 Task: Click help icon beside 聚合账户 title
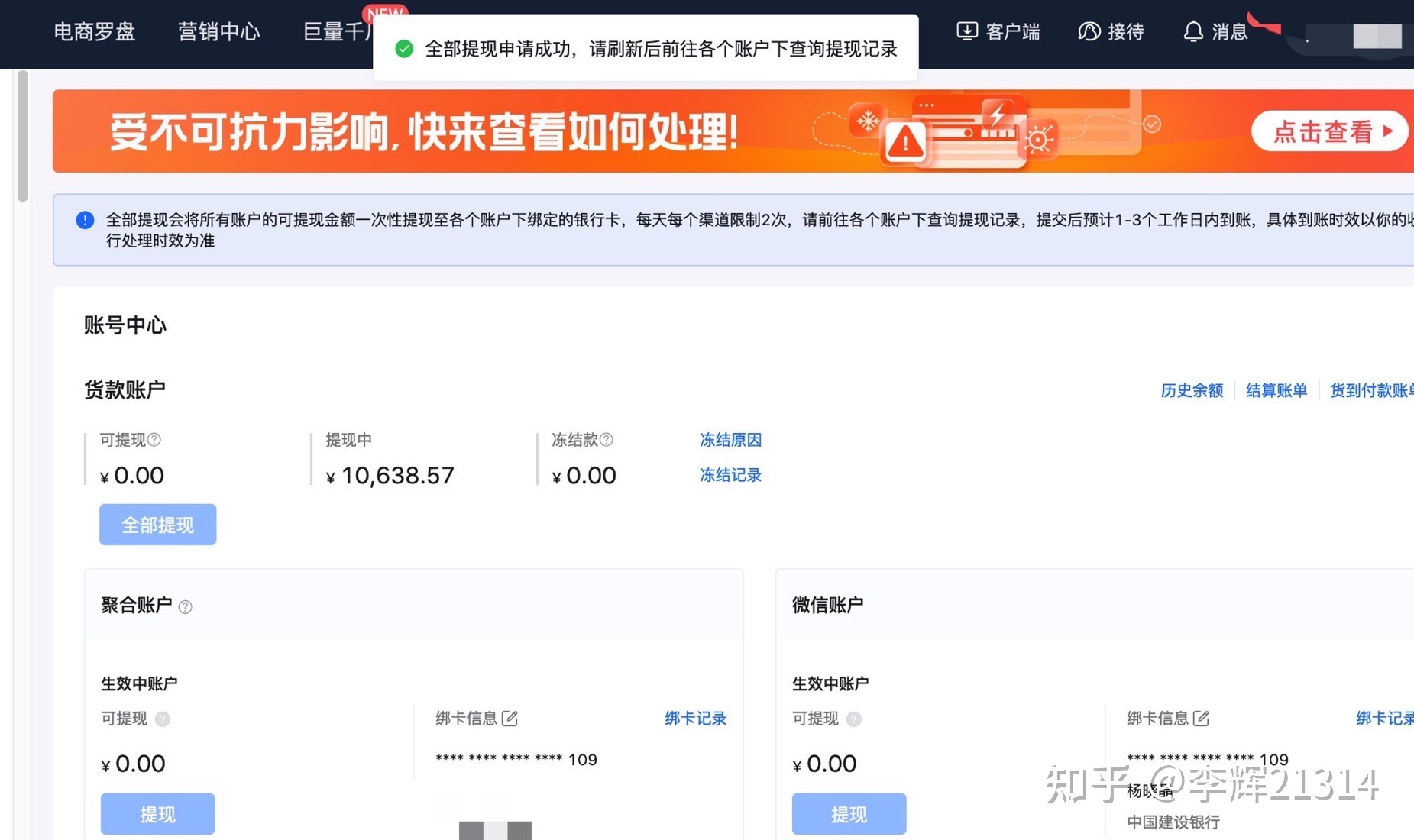click(x=185, y=606)
